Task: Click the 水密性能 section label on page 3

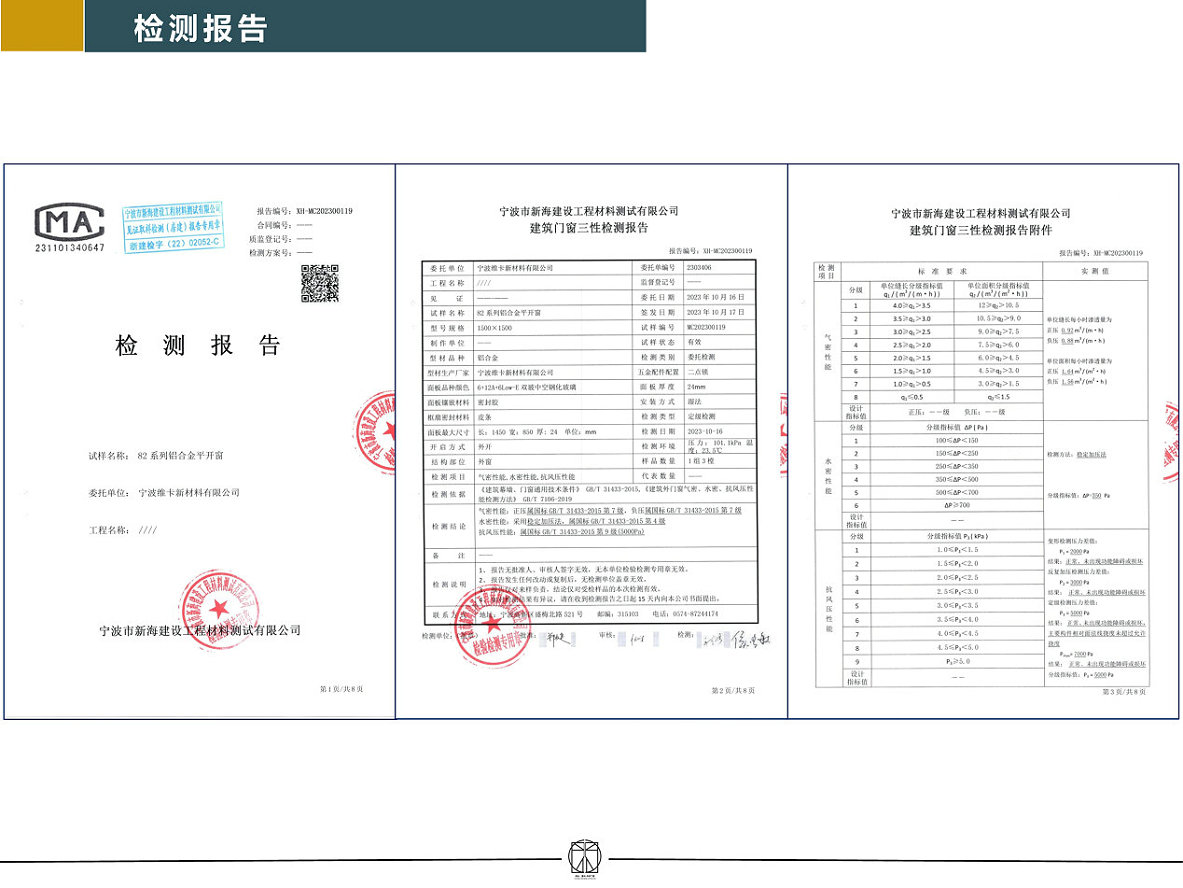Action: tap(828, 475)
